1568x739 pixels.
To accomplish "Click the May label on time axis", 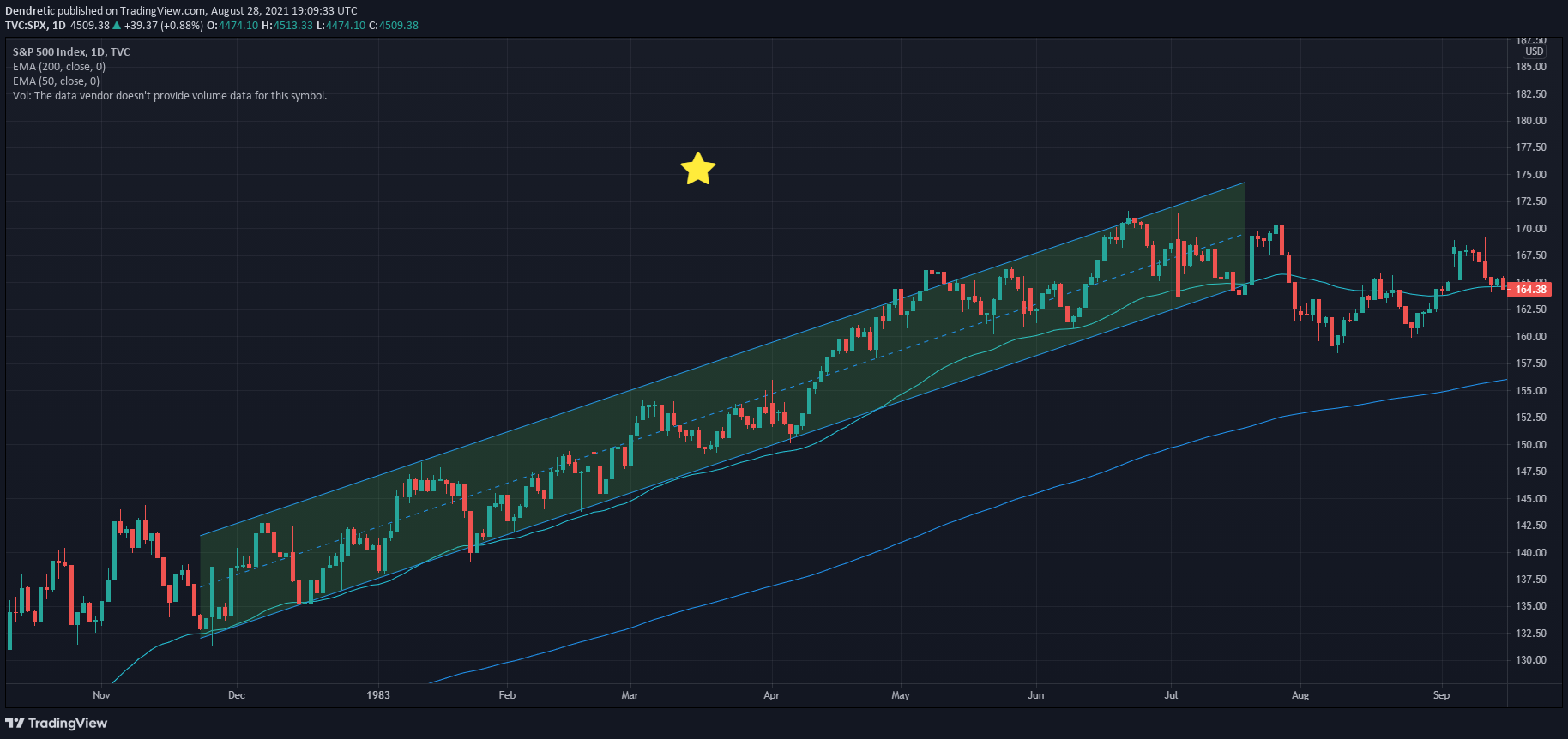I will point(901,695).
